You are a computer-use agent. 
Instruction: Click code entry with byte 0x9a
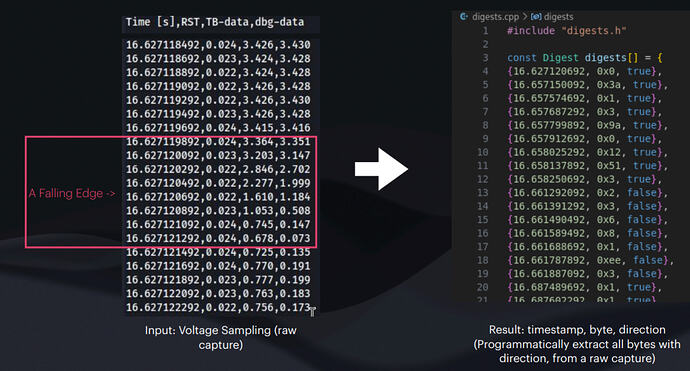(x=587, y=125)
